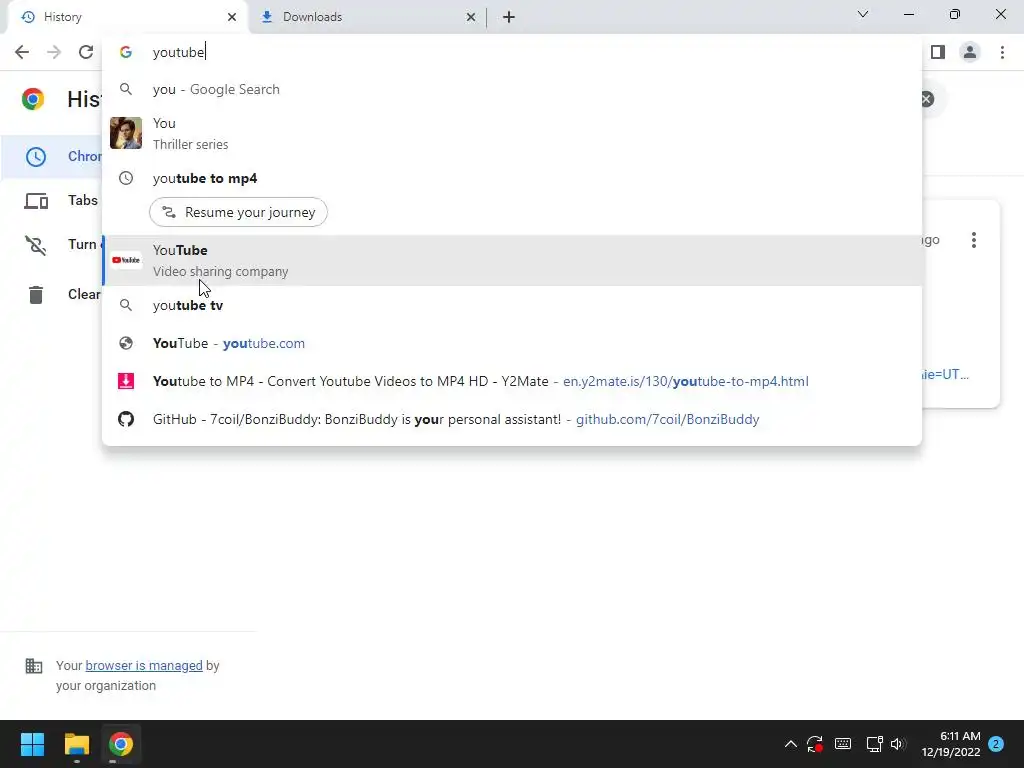
Task: Close the Downloads tab
Action: coord(471,17)
